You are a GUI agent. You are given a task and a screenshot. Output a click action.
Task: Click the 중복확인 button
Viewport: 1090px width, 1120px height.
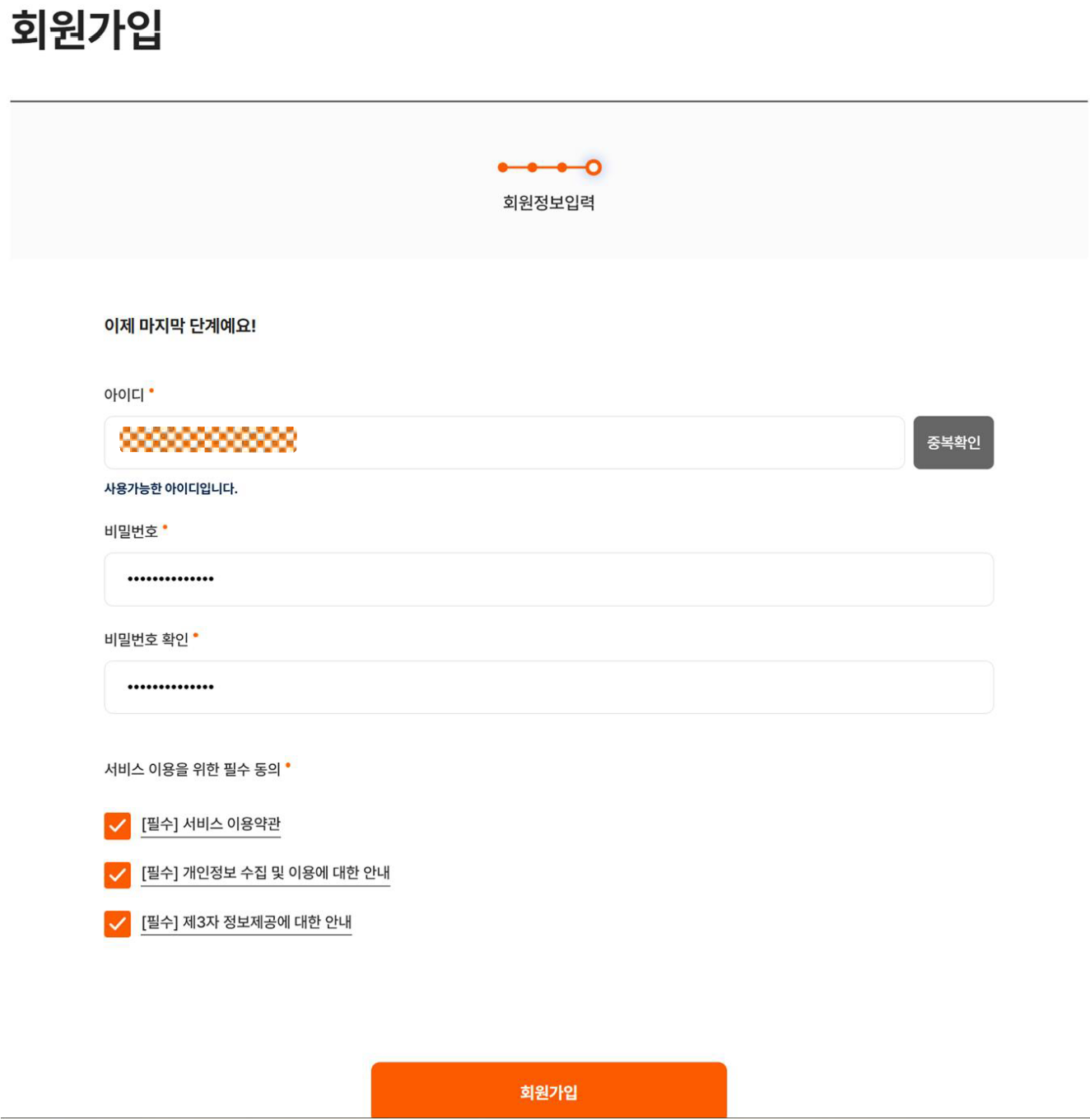[x=953, y=442]
